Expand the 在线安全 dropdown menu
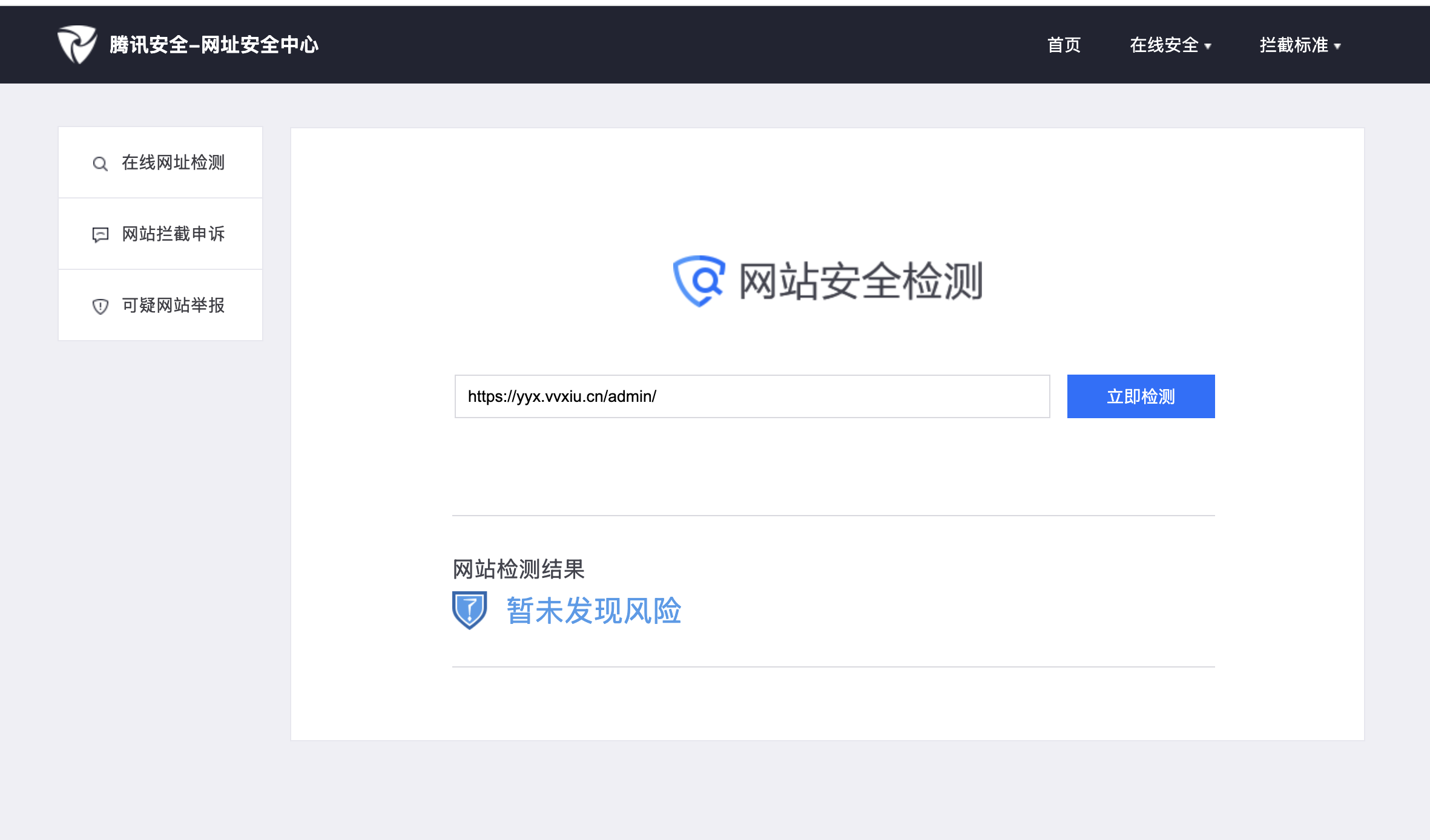This screenshot has height=840, width=1430. point(1164,45)
